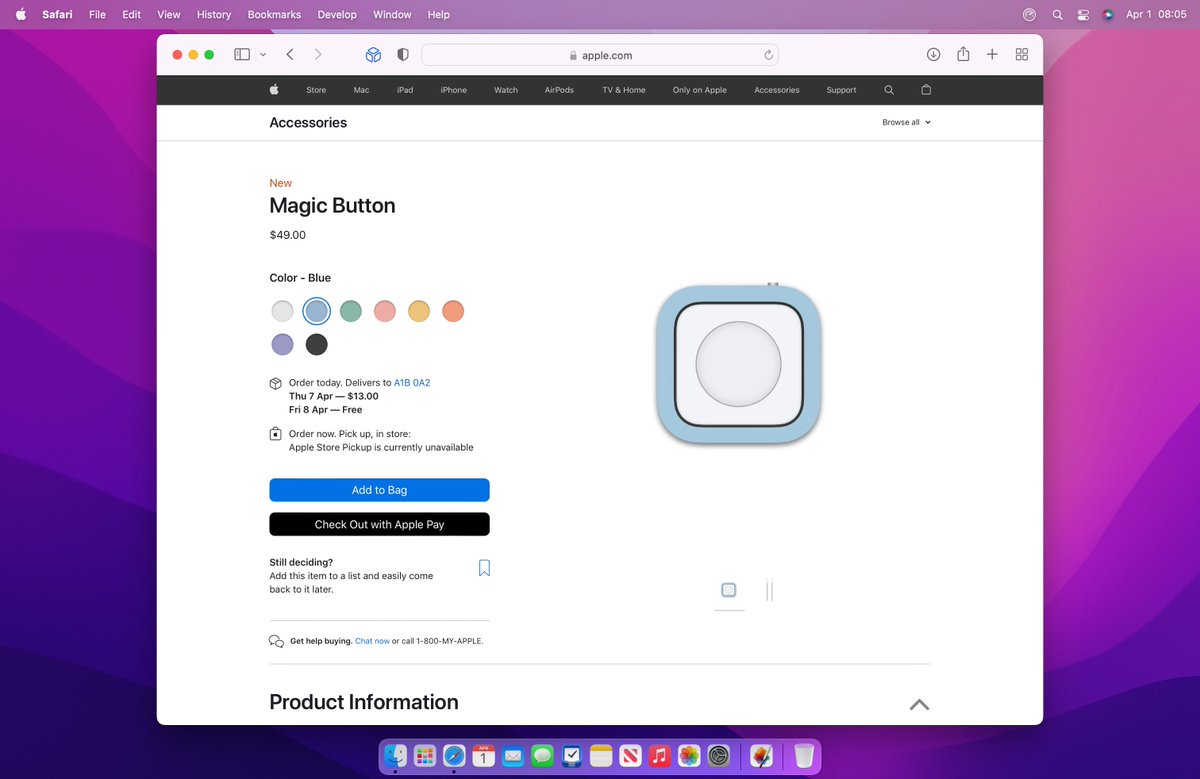Click the chat bubbles help icon

pyautogui.click(x=277, y=641)
